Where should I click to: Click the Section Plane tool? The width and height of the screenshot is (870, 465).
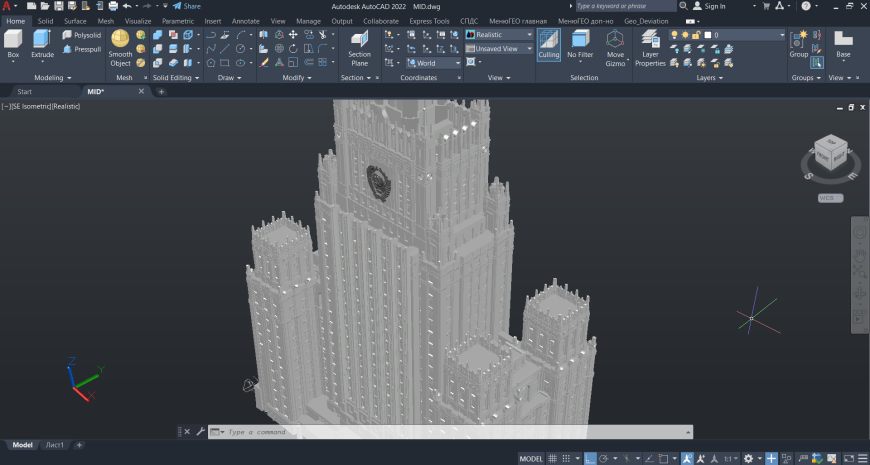point(360,48)
